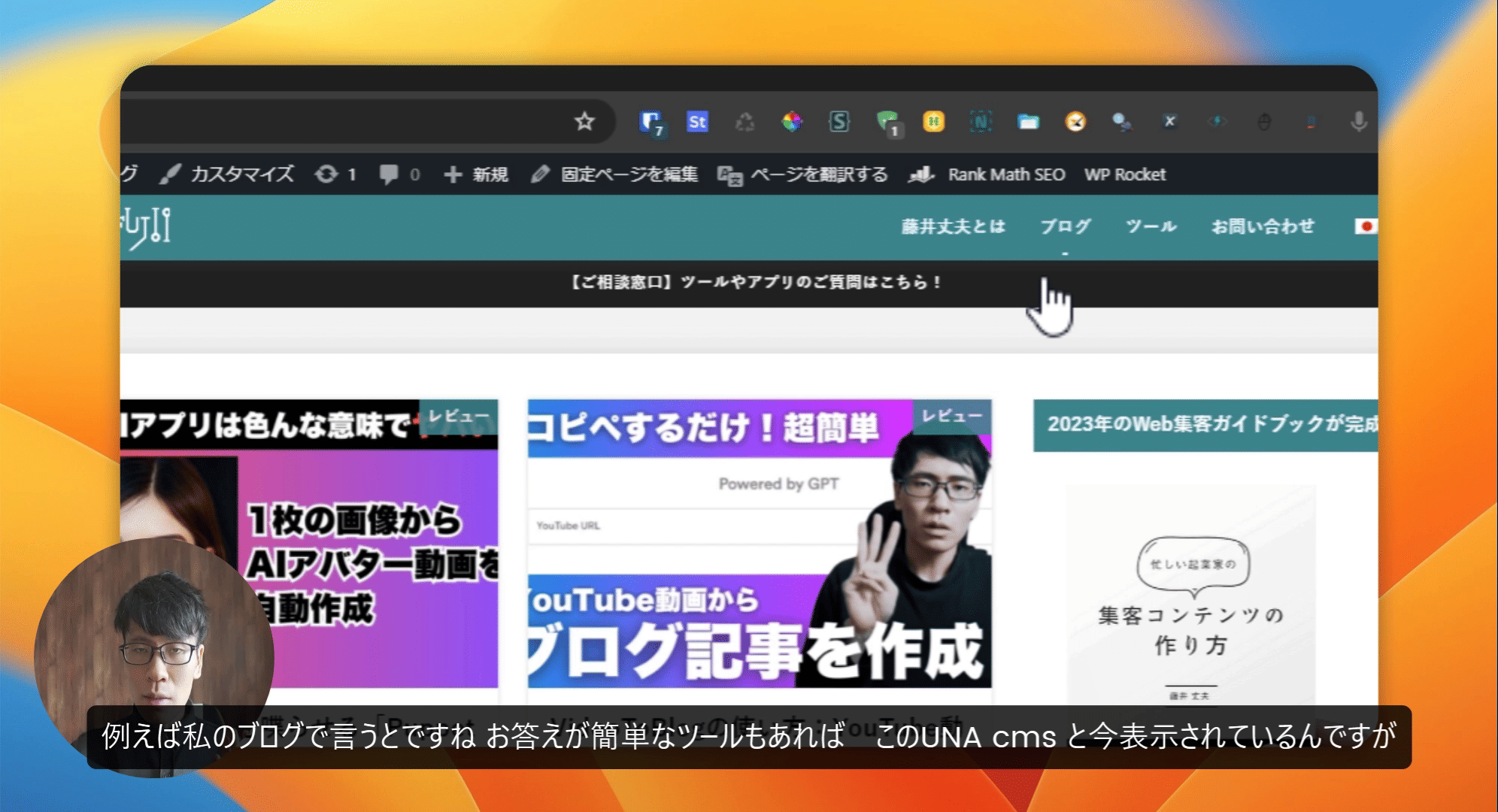1498x812 pixels.
Task: Expand the 新規 add-new menu
Action: pos(477,174)
